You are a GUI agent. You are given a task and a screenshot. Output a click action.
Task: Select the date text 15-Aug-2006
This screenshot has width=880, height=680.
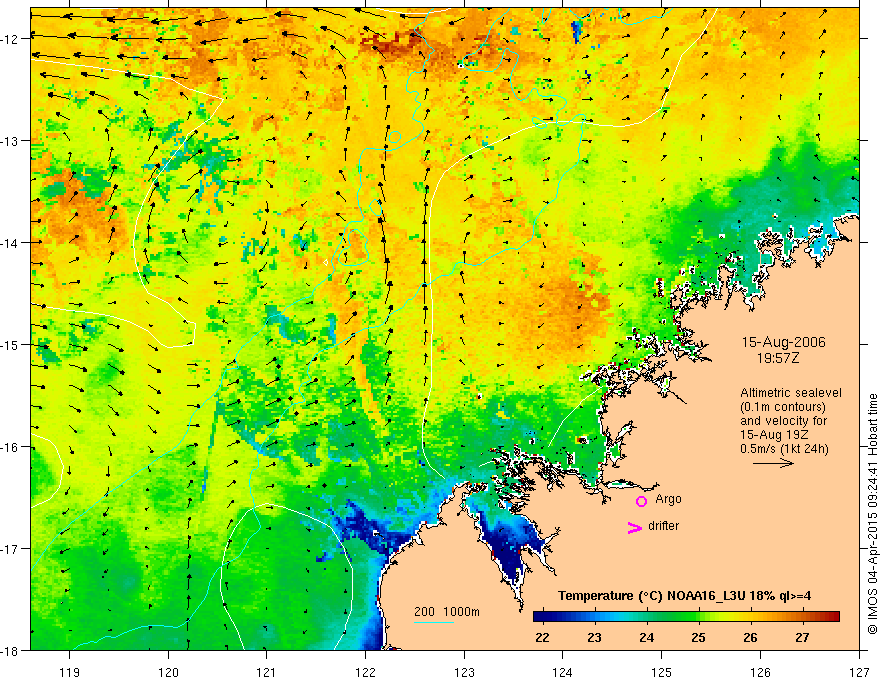click(783, 342)
